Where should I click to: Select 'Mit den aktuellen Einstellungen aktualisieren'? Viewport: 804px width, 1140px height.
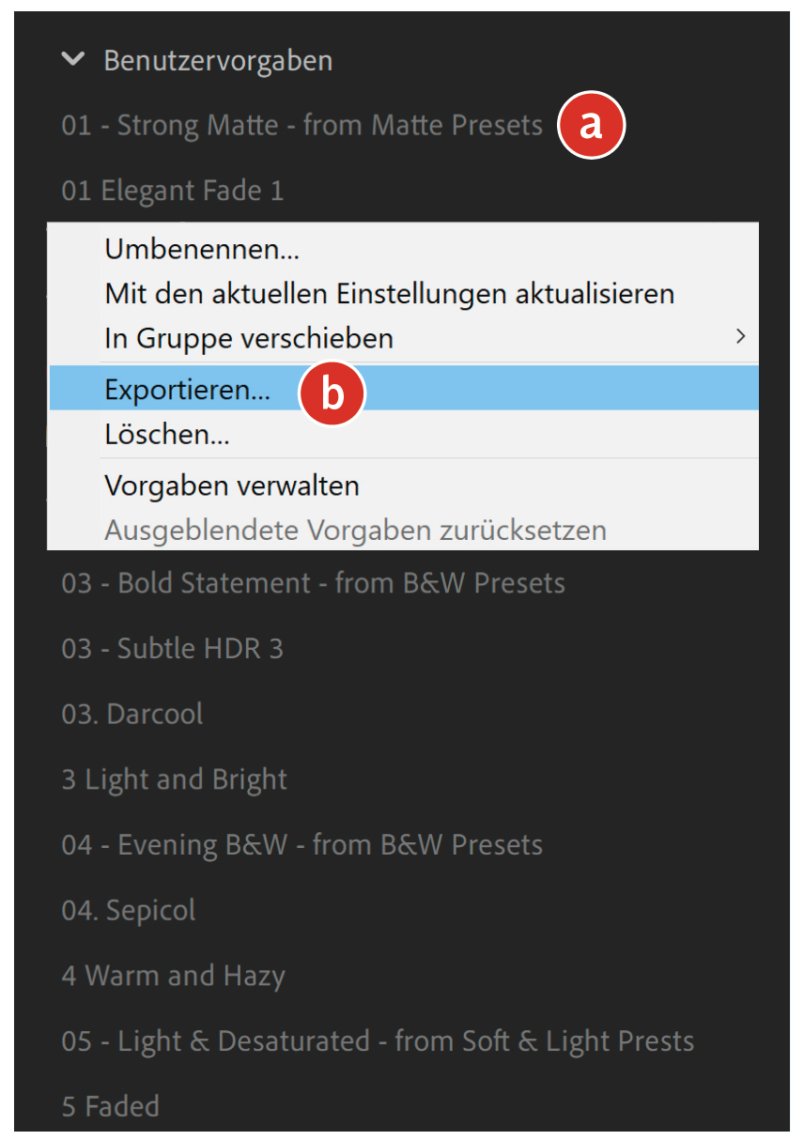pos(389,294)
